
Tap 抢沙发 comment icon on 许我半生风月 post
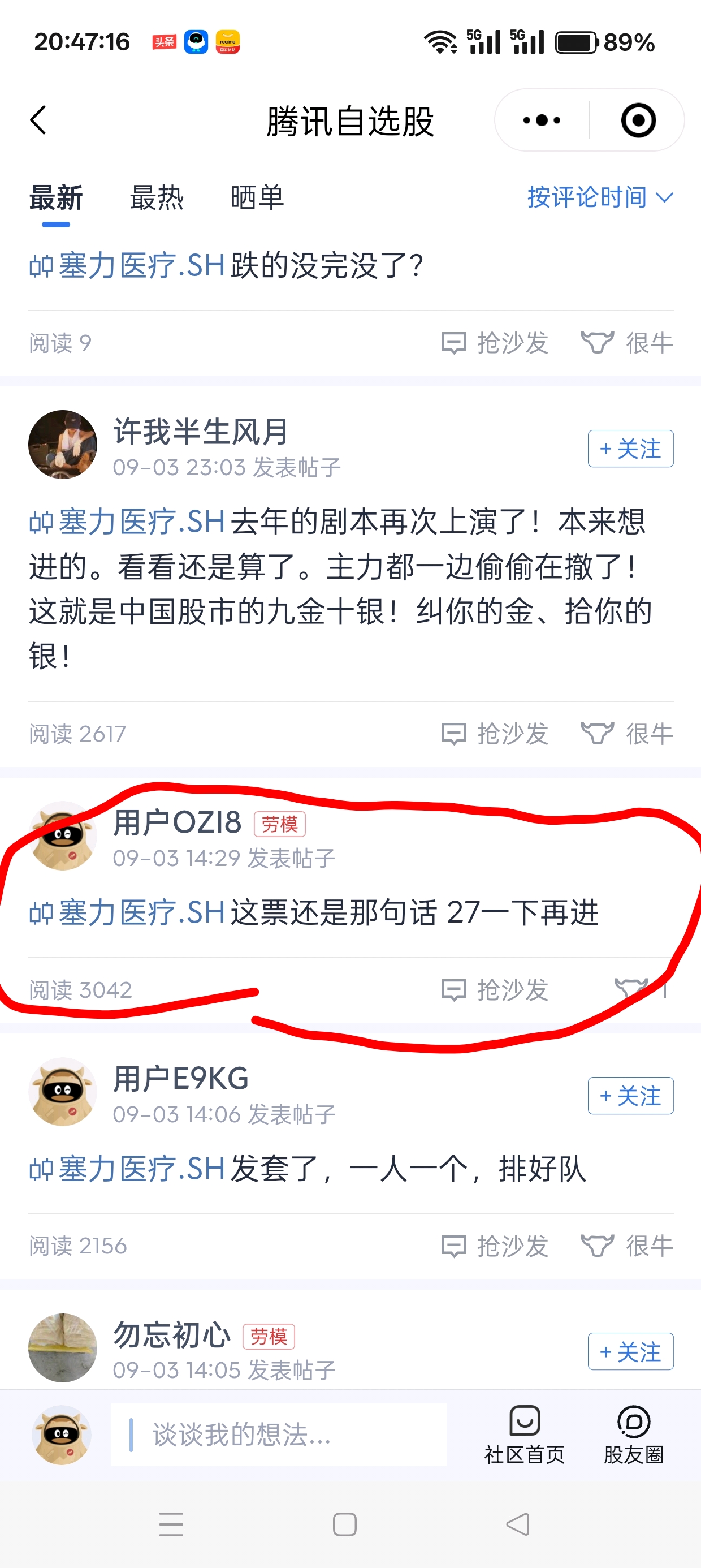(x=495, y=734)
